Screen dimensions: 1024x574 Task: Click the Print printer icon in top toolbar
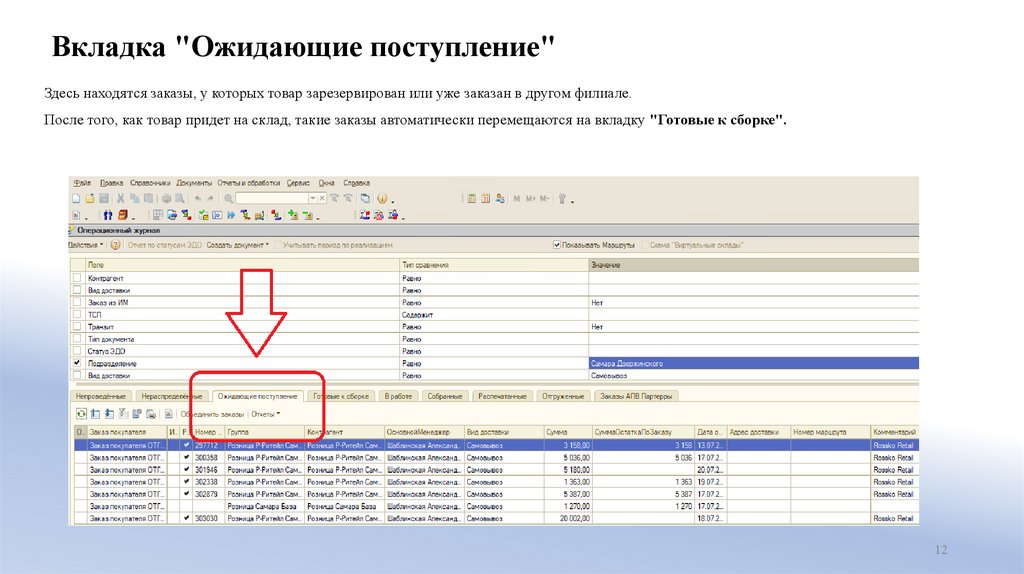(x=167, y=199)
